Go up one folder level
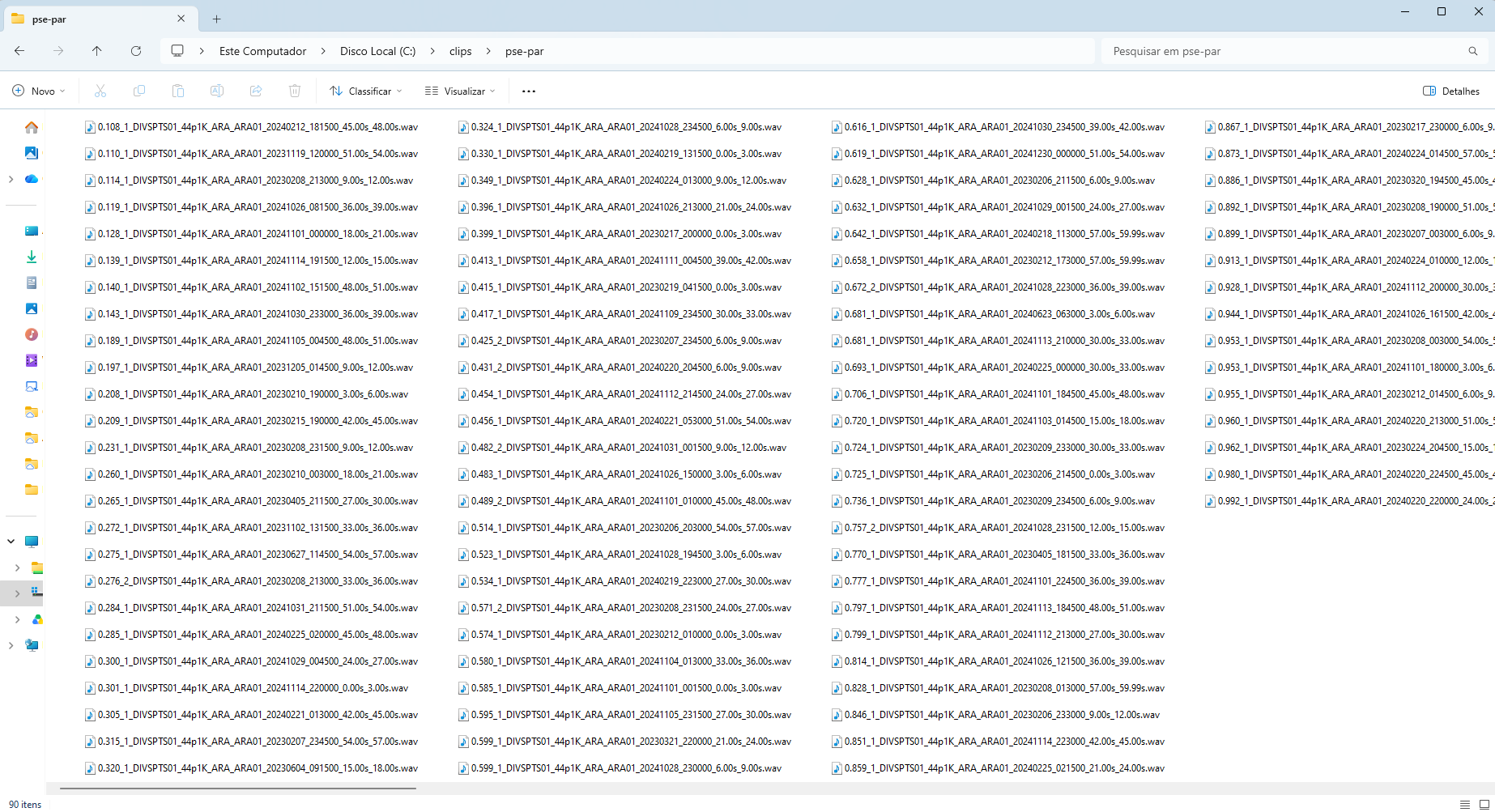Viewport: 1495px width, 812px height. (97, 51)
